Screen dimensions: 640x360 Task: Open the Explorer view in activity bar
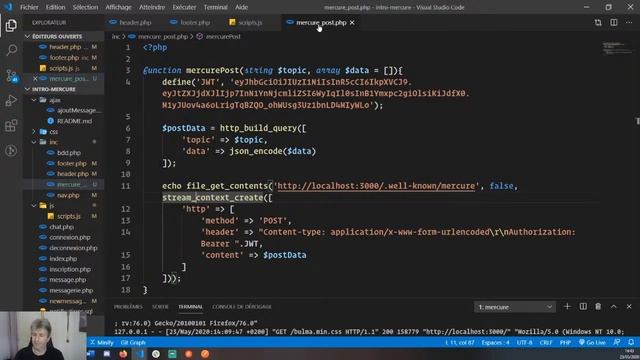pyautogui.click(x=11, y=25)
